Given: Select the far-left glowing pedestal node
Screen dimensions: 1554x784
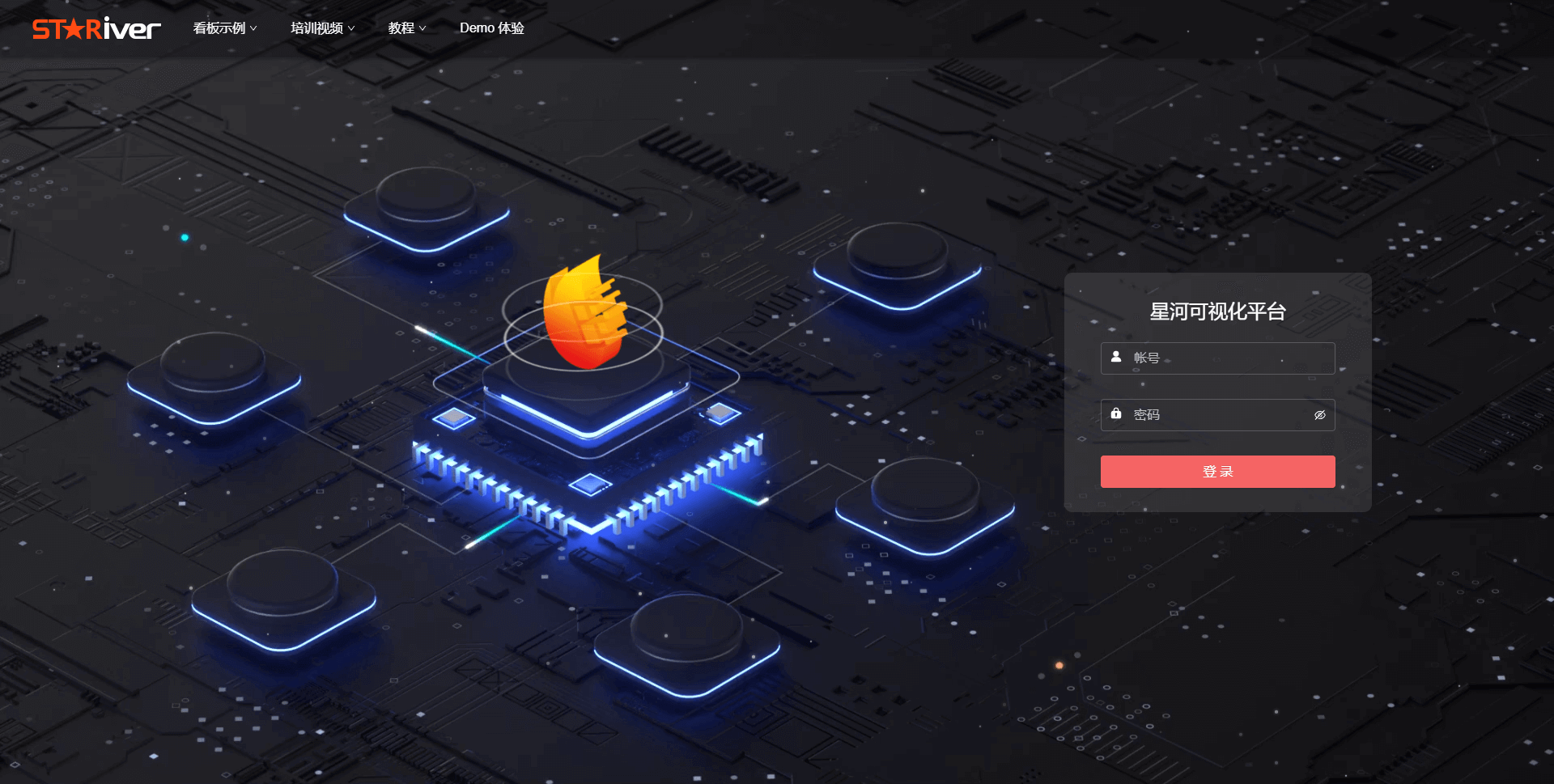Looking at the screenshot, I should (214, 376).
